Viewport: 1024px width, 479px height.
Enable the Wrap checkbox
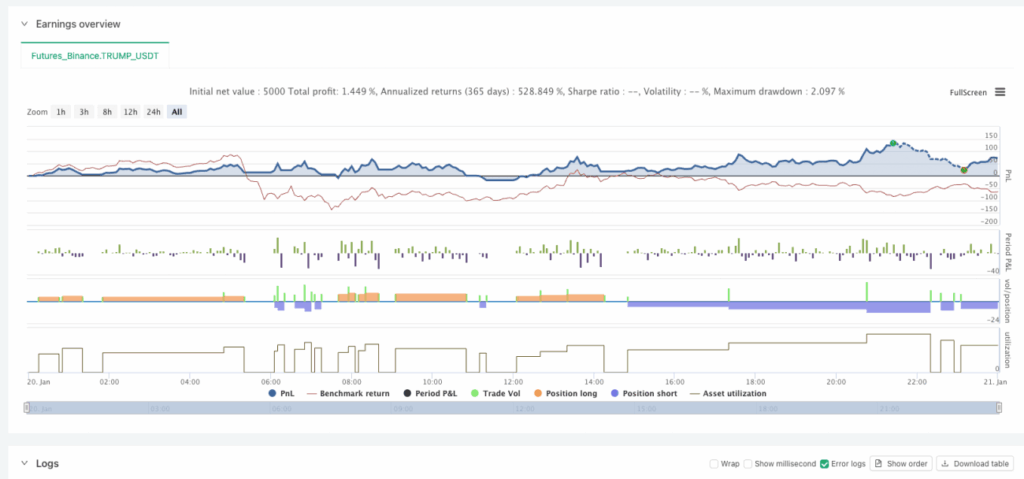pyautogui.click(x=713, y=464)
